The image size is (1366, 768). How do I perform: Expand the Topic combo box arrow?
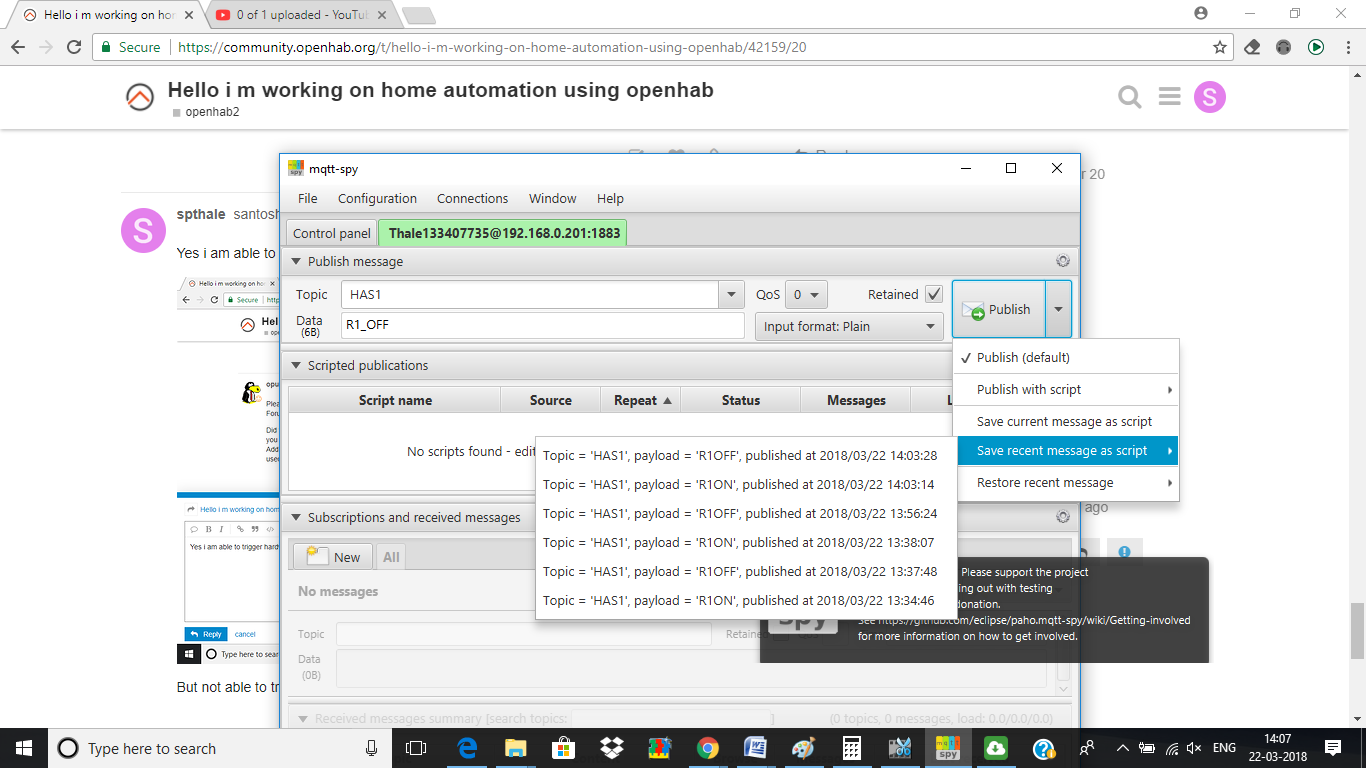732,295
